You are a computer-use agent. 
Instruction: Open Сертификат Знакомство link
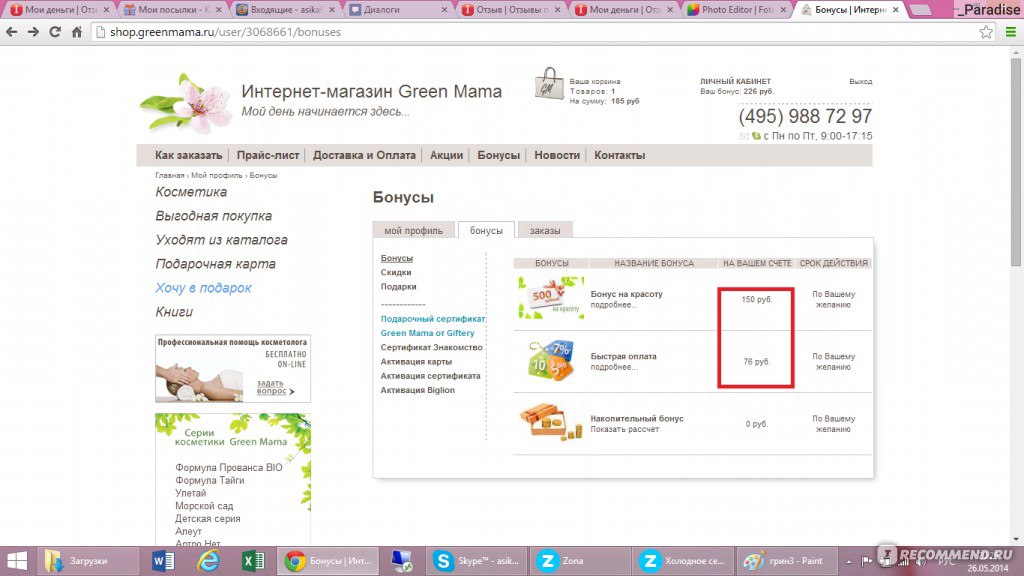point(432,347)
